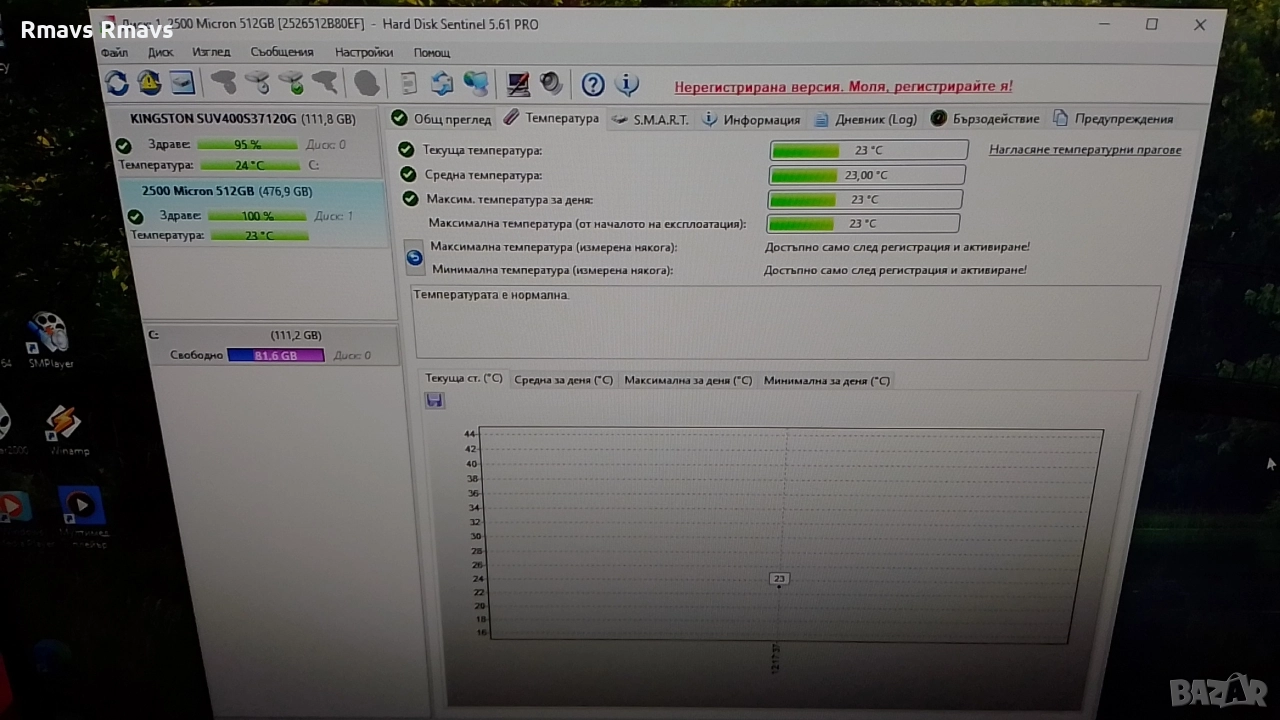The width and height of the screenshot is (1280, 720).
Task: Click the yellow warning refresh toolbar icon
Action: [149, 83]
